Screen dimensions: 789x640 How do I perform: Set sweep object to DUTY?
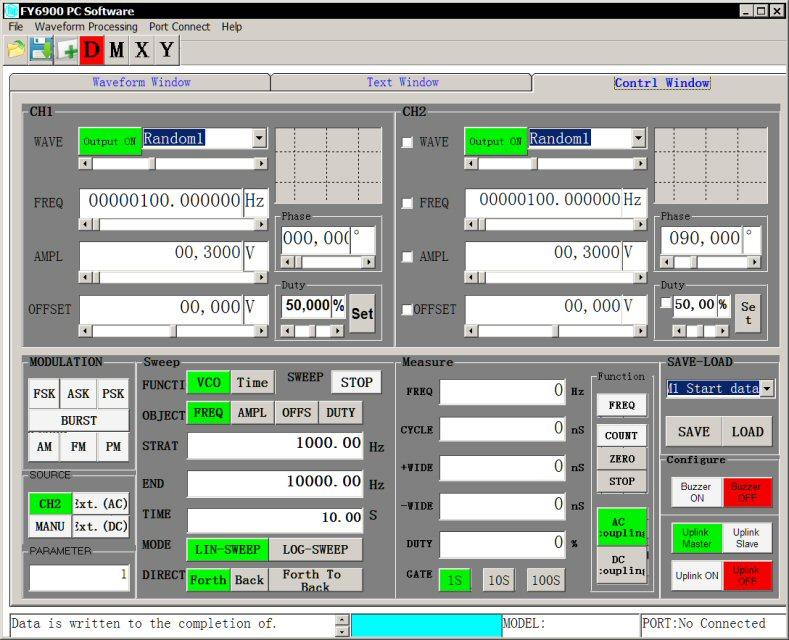(x=341, y=413)
